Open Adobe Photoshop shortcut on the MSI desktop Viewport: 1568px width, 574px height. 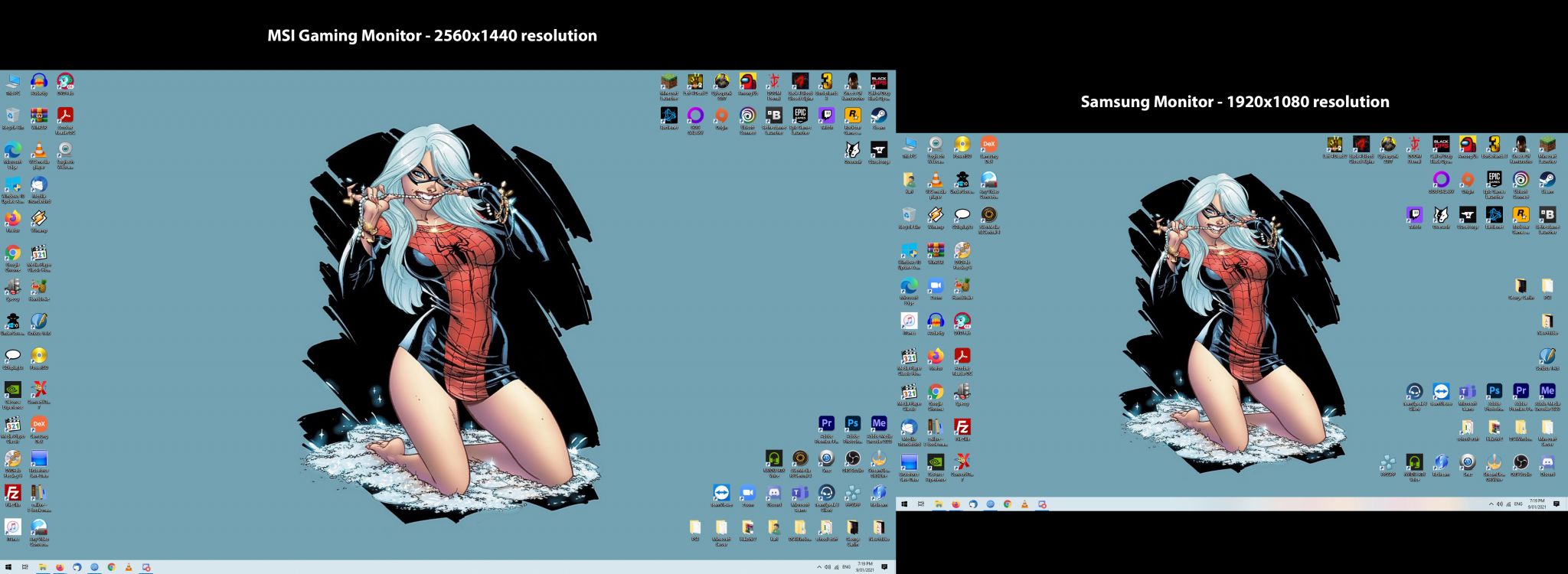[x=852, y=423]
